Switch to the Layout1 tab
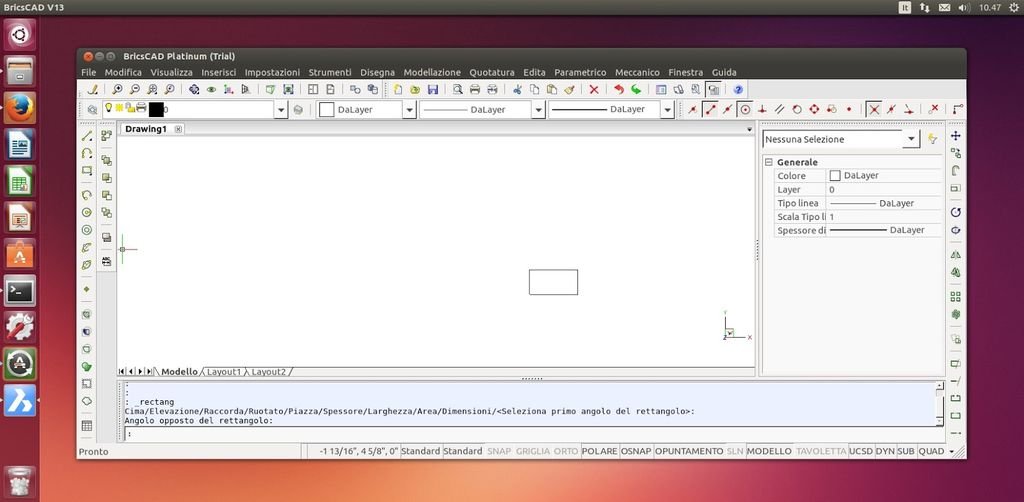 [224, 371]
